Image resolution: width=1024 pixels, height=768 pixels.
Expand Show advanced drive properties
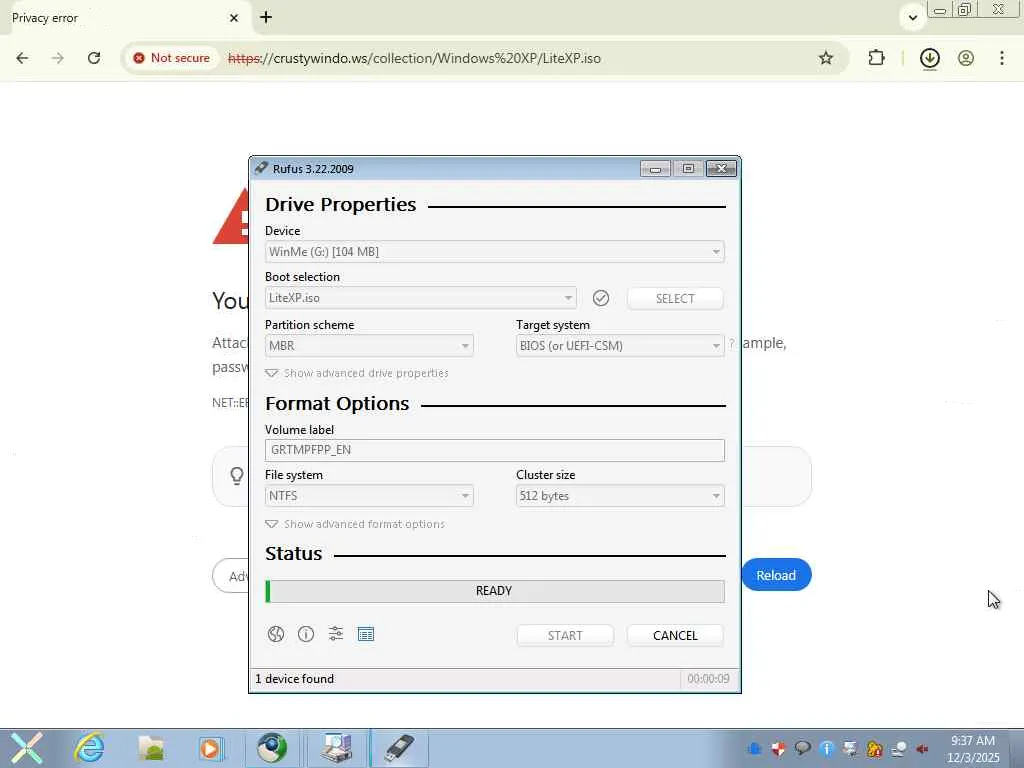(357, 374)
